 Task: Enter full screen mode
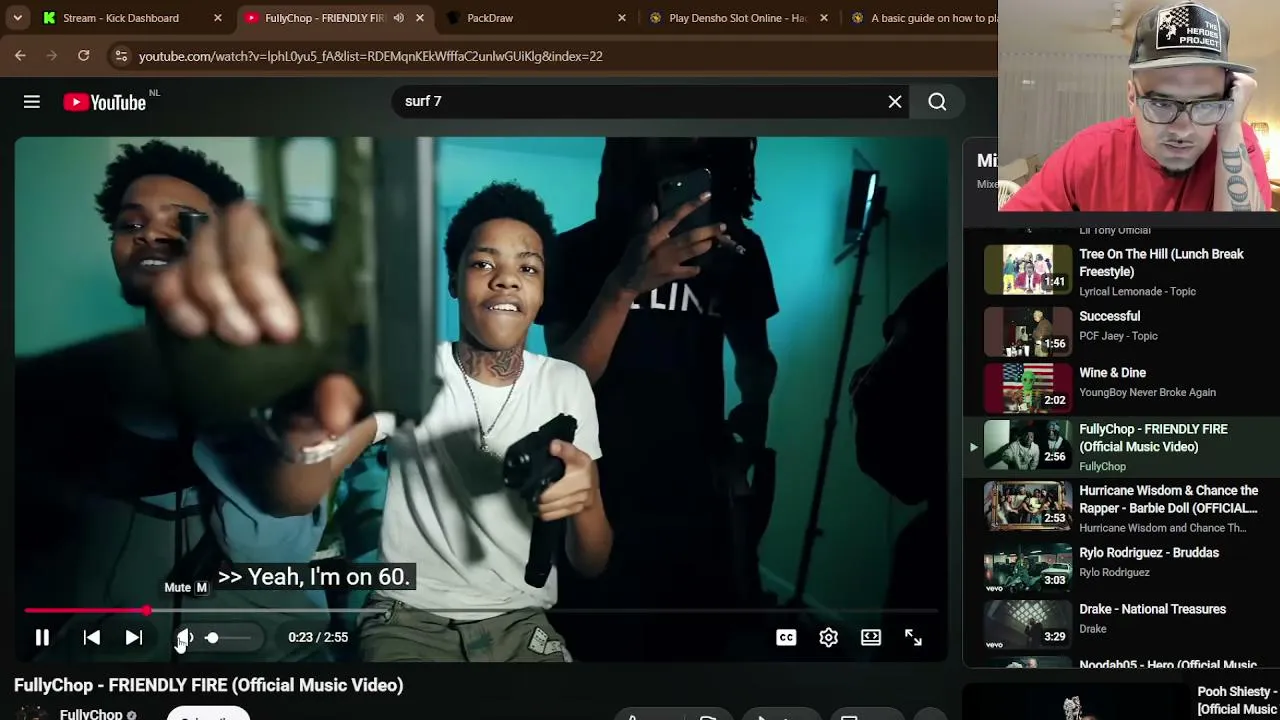tap(913, 637)
